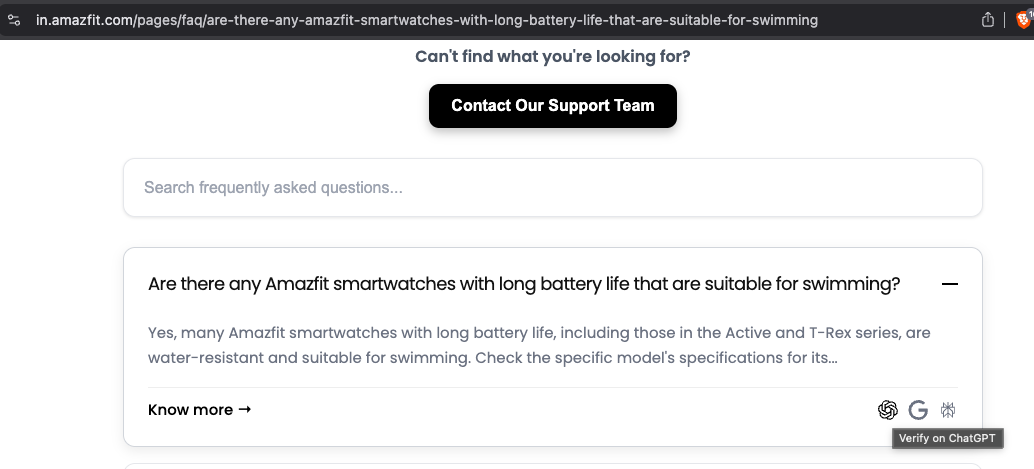Screen dimensions: 1034x469
Task: Click the arrow beside Know more
Action: coord(245,409)
